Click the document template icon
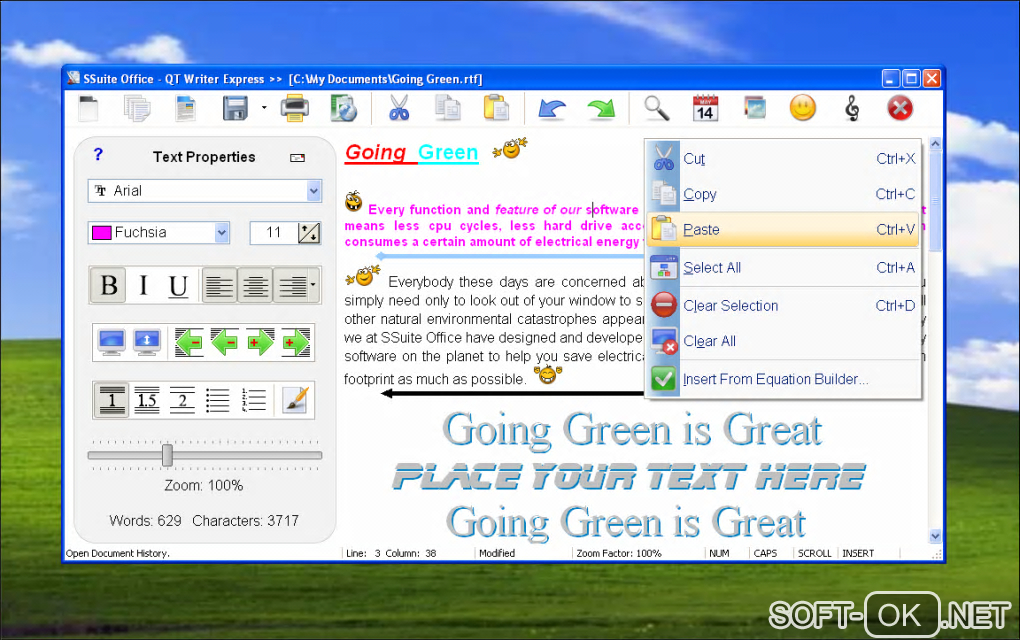 point(186,109)
